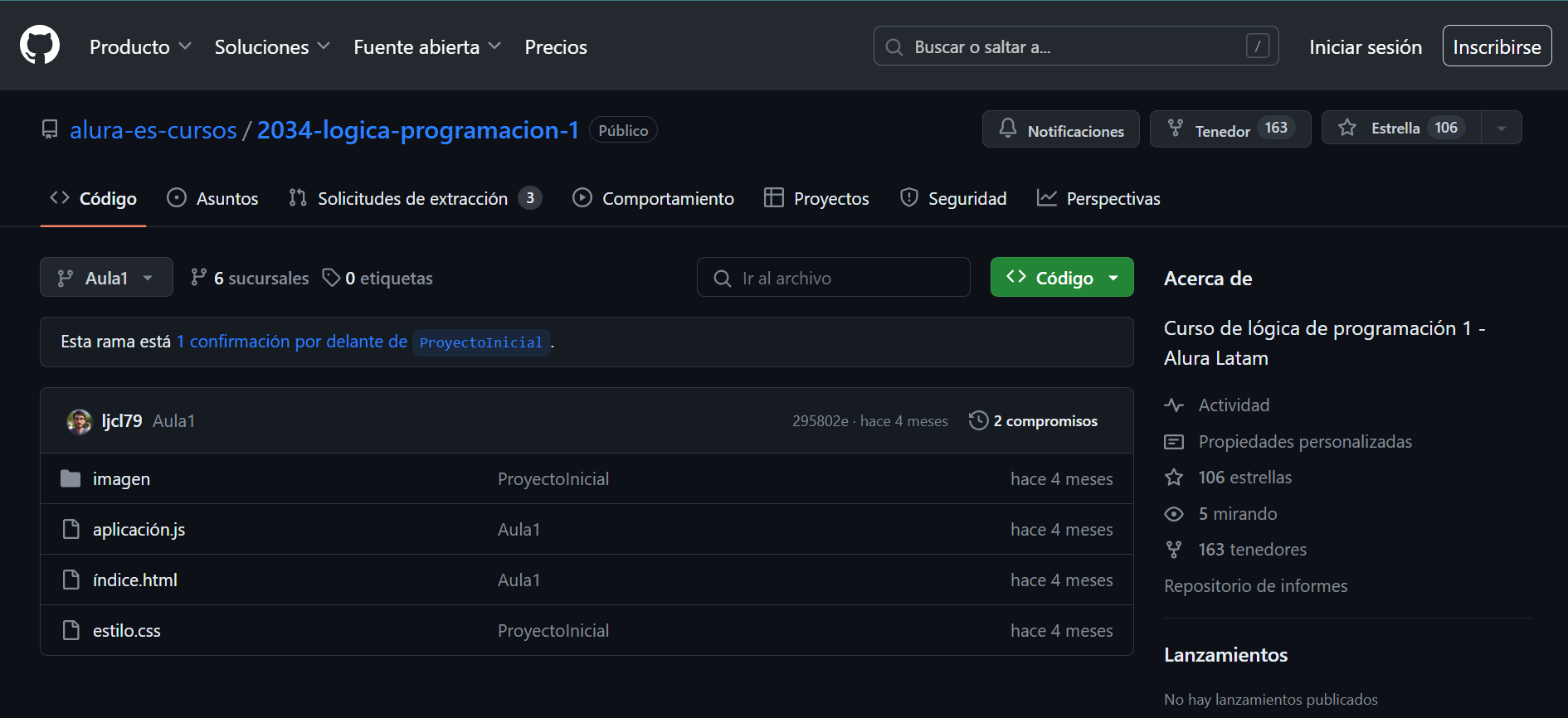Click the GitHub Octocat logo

[x=40, y=45]
